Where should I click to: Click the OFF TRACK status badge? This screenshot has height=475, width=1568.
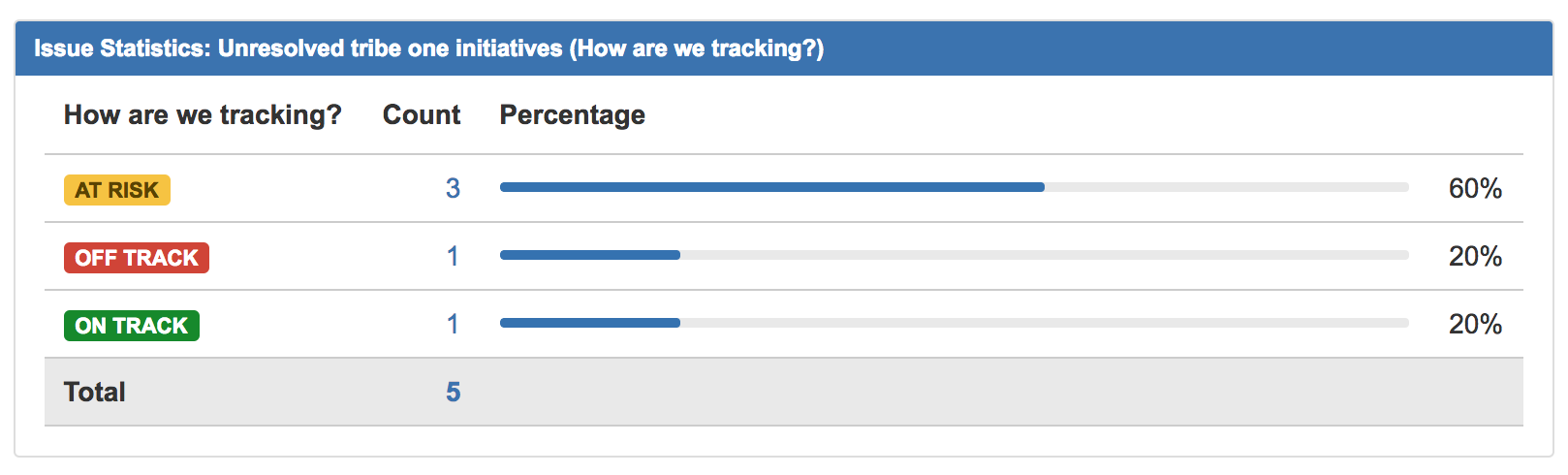click(137, 258)
